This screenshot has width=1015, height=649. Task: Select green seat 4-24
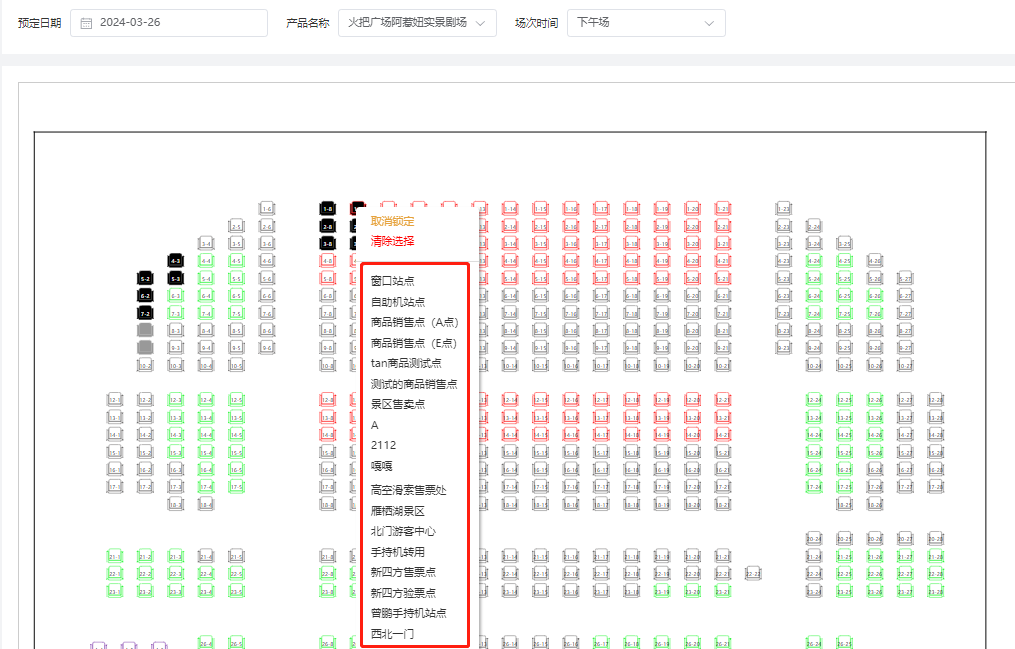point(813,261)
